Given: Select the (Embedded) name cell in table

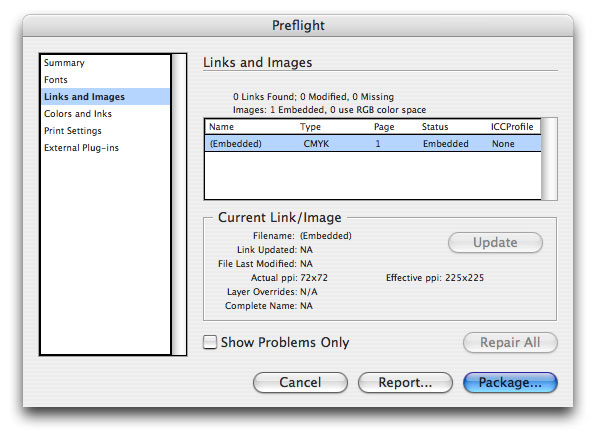Looking at the screenshot, I should pyautogui.click(x=235, y=144).
